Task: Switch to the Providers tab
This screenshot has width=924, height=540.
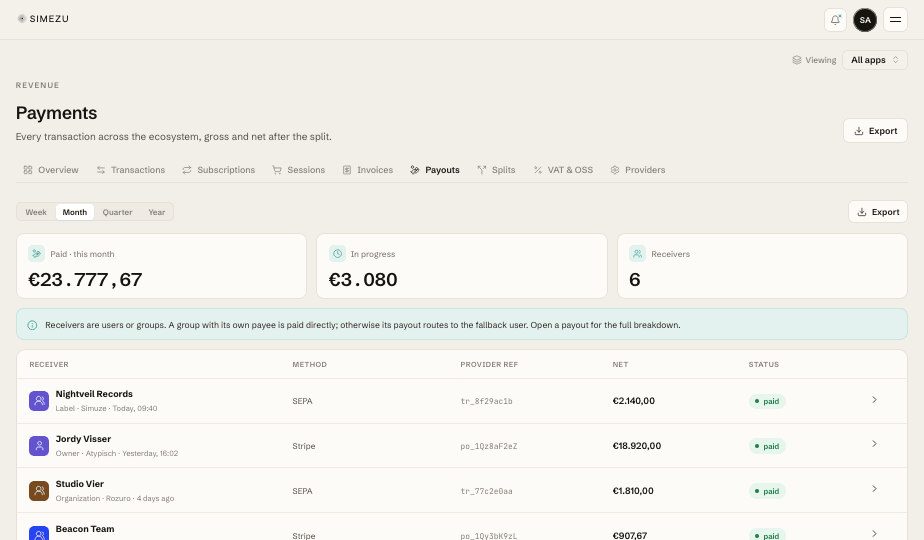Action: coord(638,170)
